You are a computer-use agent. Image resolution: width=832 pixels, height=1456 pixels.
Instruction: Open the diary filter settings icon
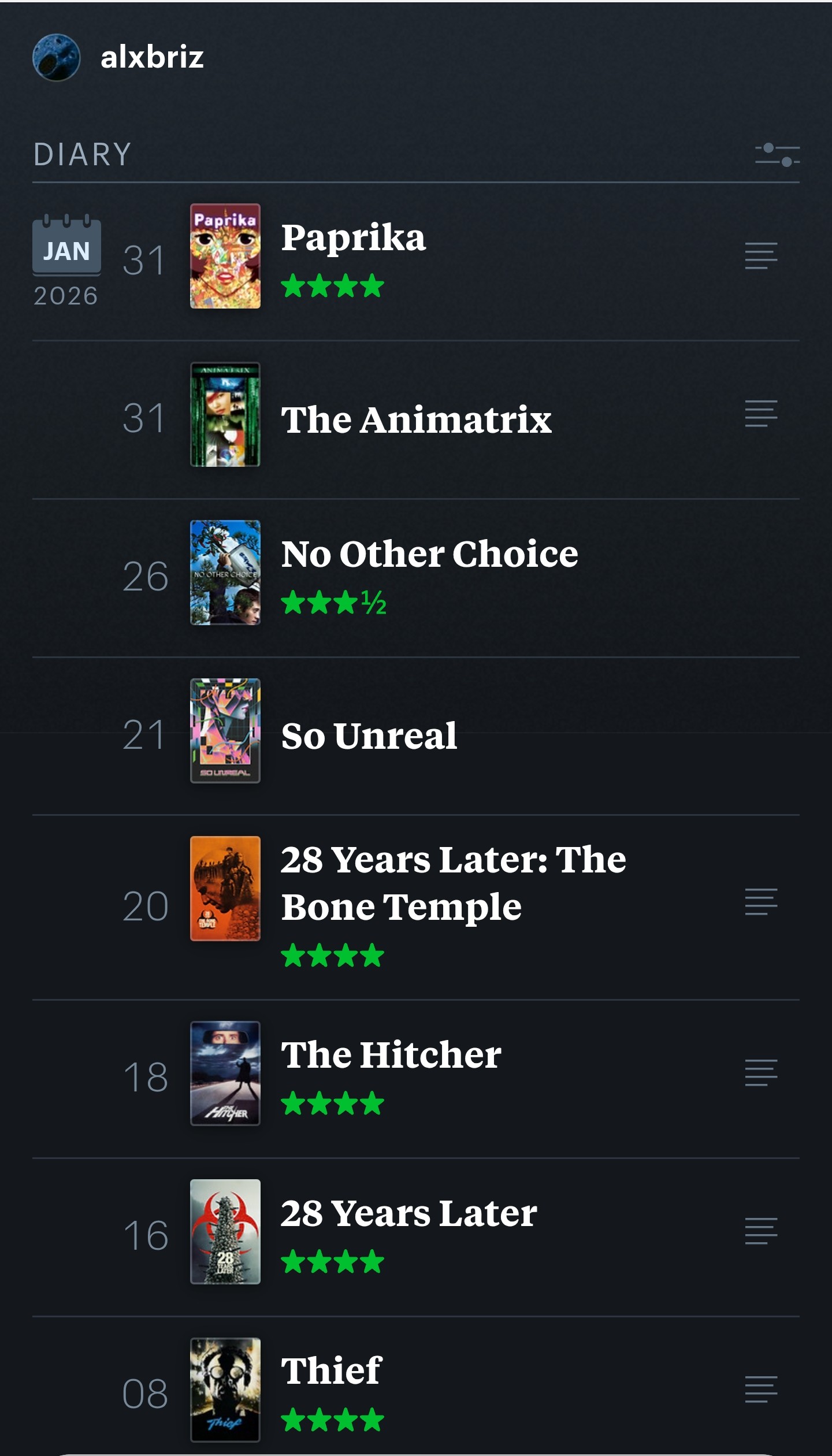777,155
